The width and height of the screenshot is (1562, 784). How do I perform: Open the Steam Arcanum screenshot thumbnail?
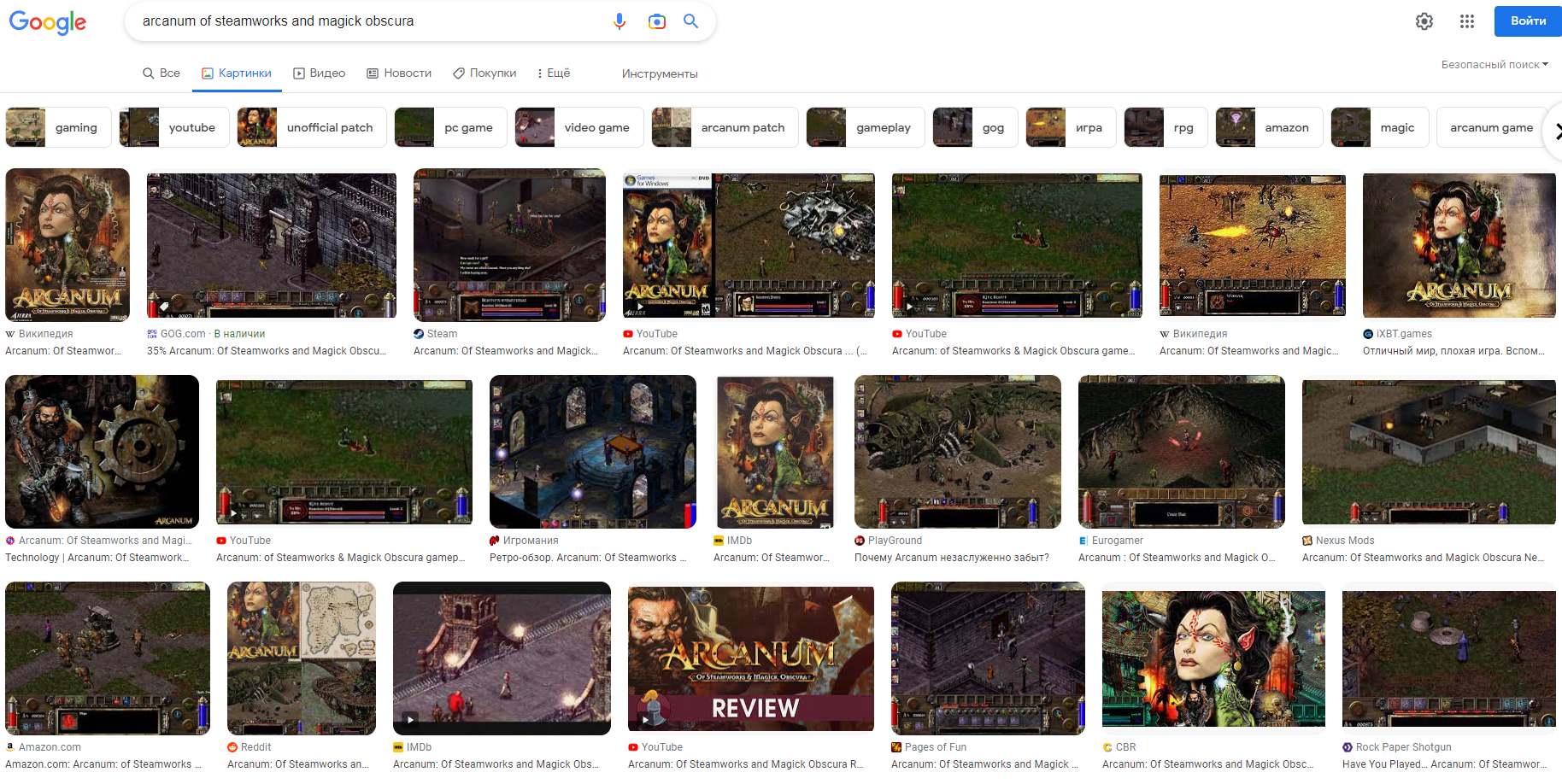click(509, 245)
